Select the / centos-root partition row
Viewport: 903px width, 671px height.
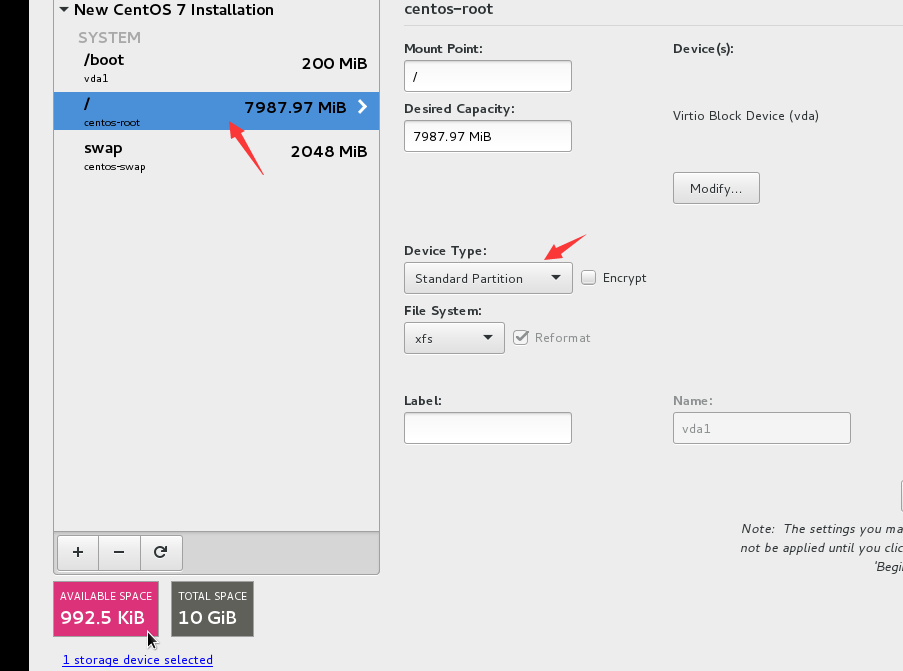217,111
